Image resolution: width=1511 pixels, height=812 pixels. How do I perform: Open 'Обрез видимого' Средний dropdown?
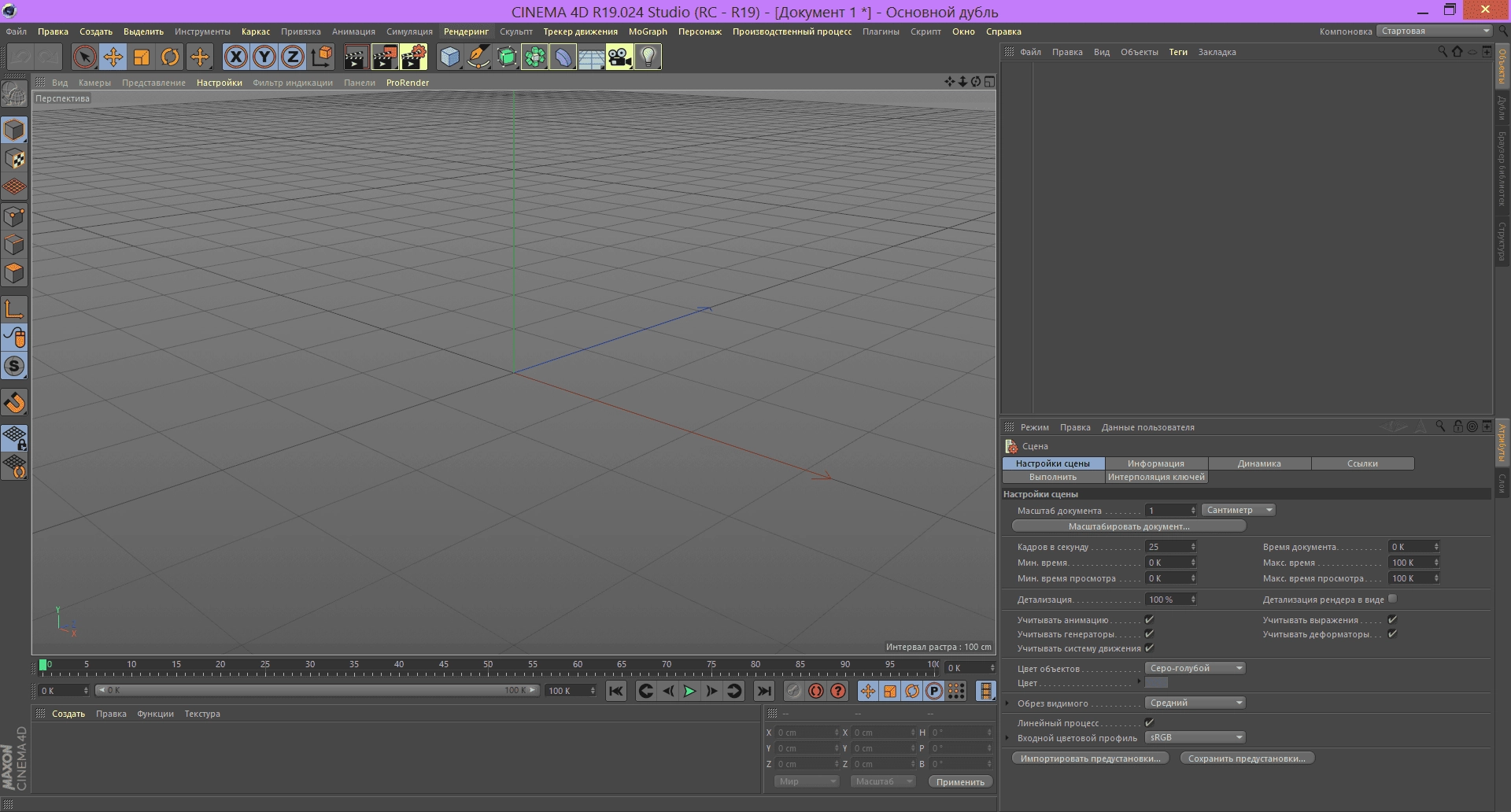click(x=1195, y=703)
